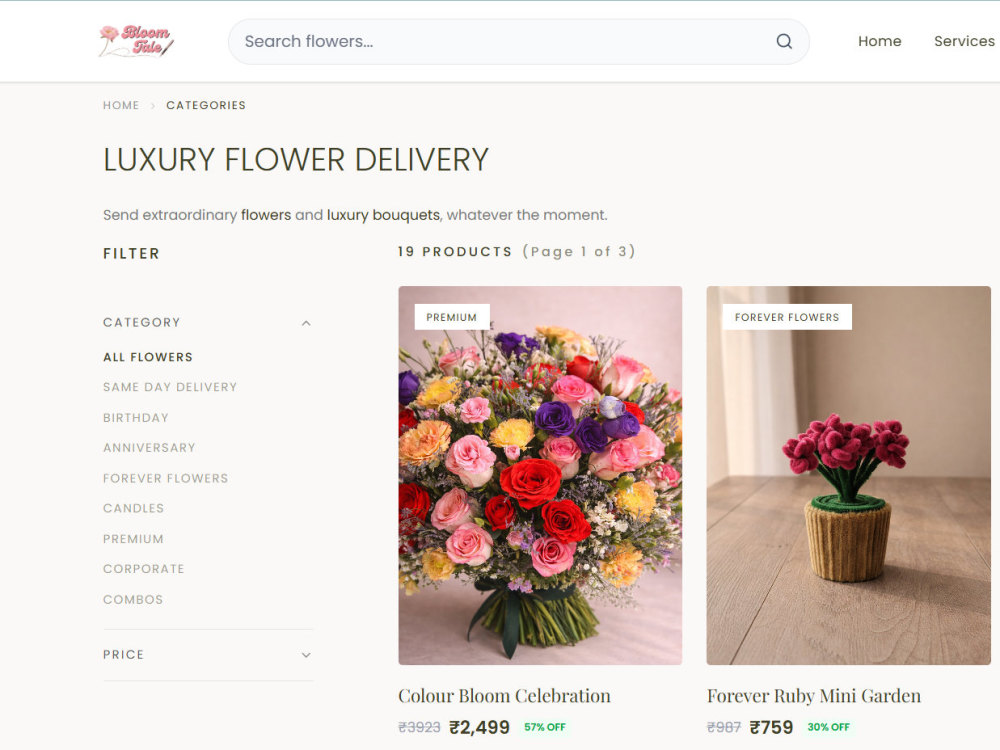Viewport: 1000px width, 750px height.
Task: Follow the 'flowers' link in description
Action: [266, 215]
